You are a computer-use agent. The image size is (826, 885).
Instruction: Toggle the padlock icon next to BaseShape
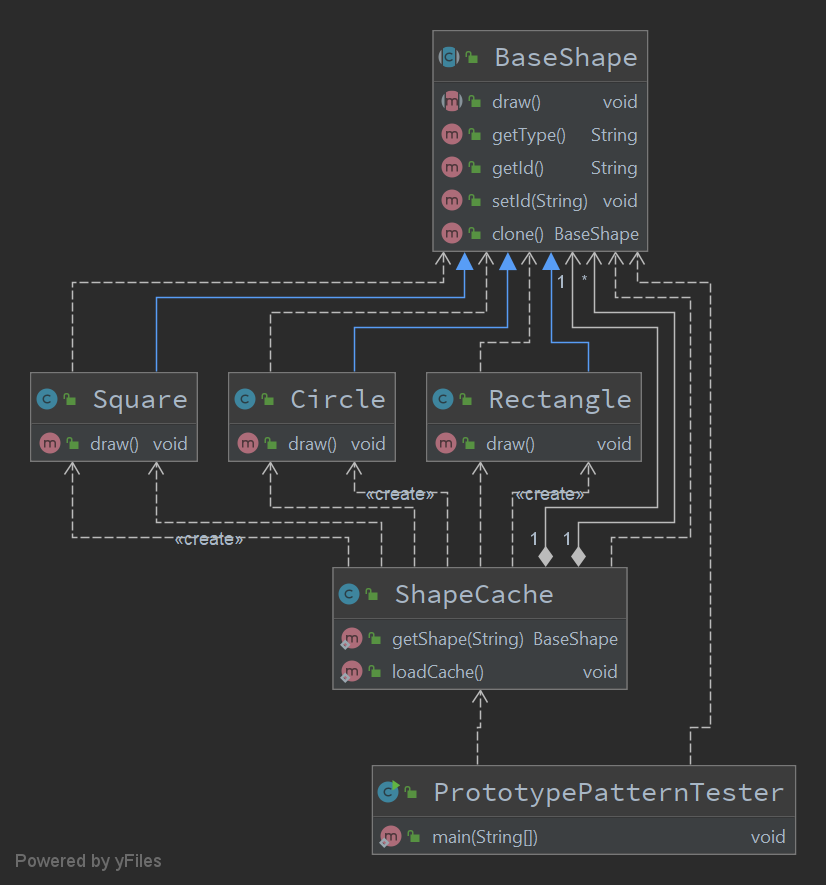point(471,57)
